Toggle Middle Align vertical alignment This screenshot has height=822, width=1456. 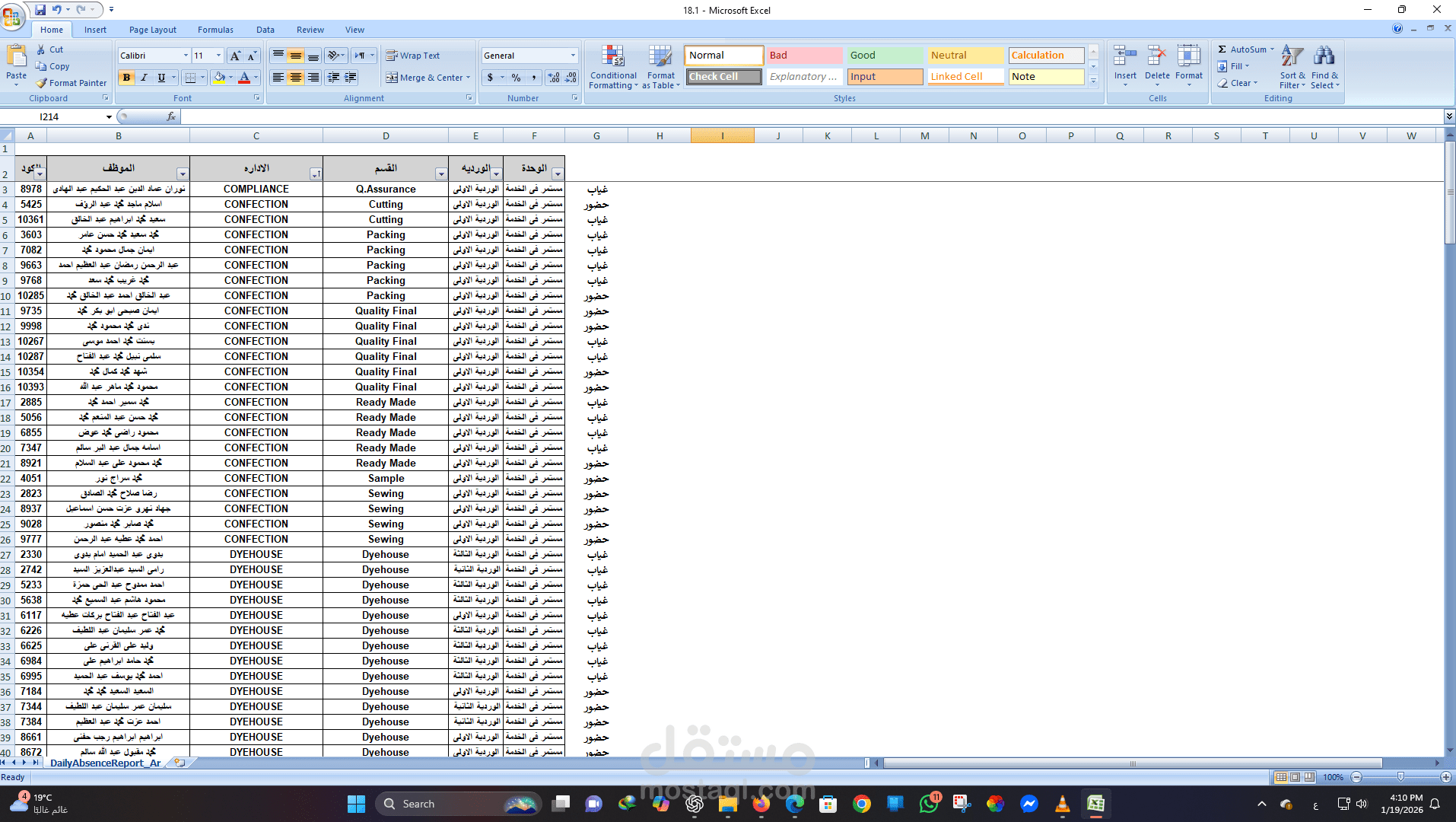296,56
